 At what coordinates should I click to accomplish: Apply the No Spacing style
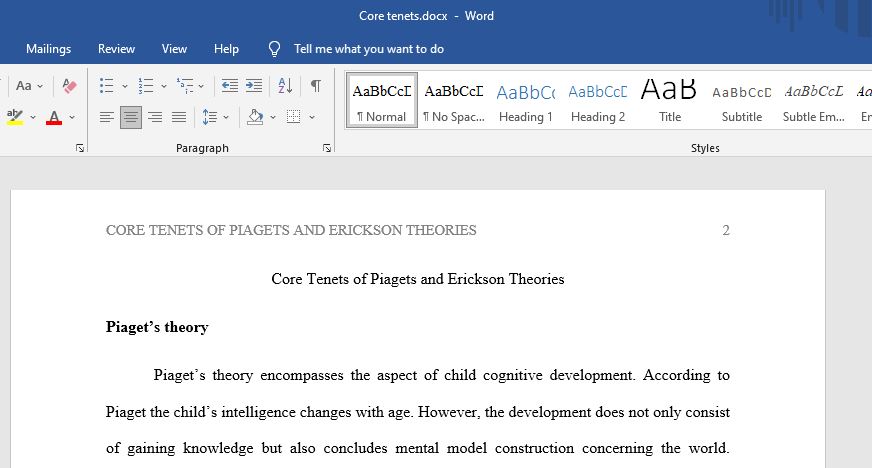point(454,101)
